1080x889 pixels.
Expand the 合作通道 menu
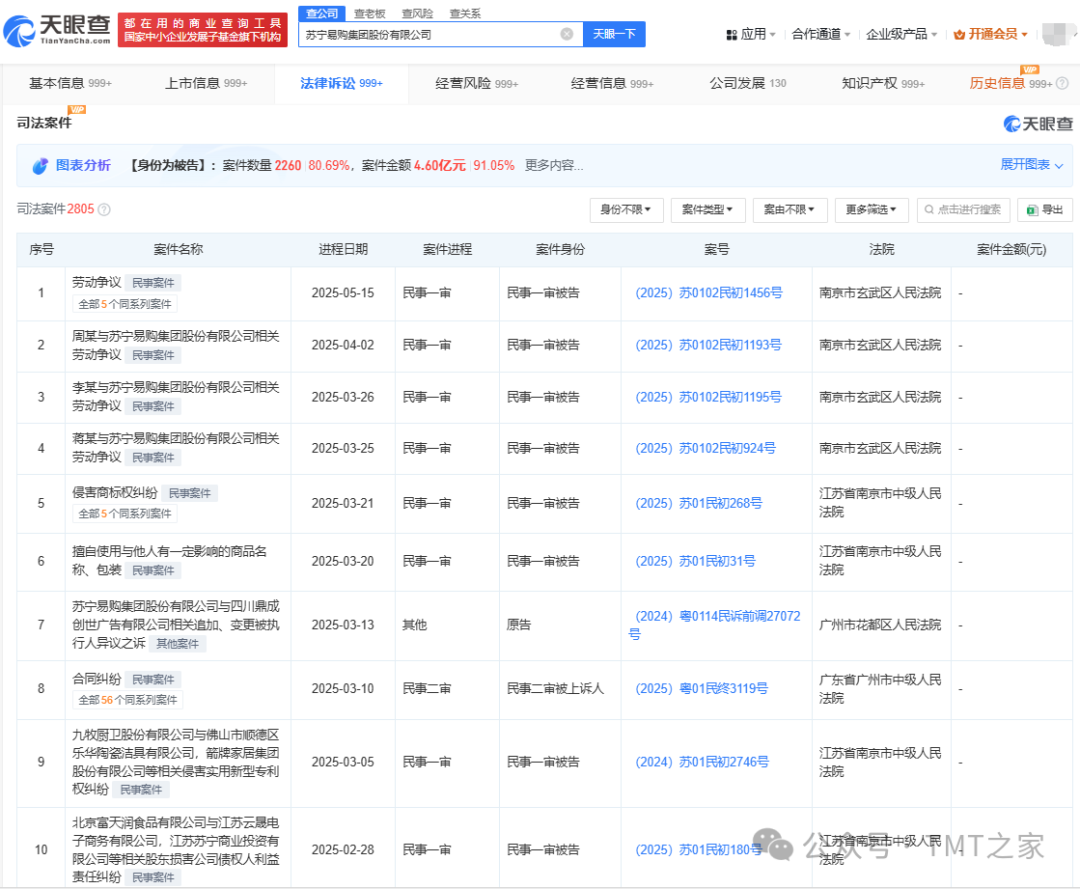click(x=821, y=34)
